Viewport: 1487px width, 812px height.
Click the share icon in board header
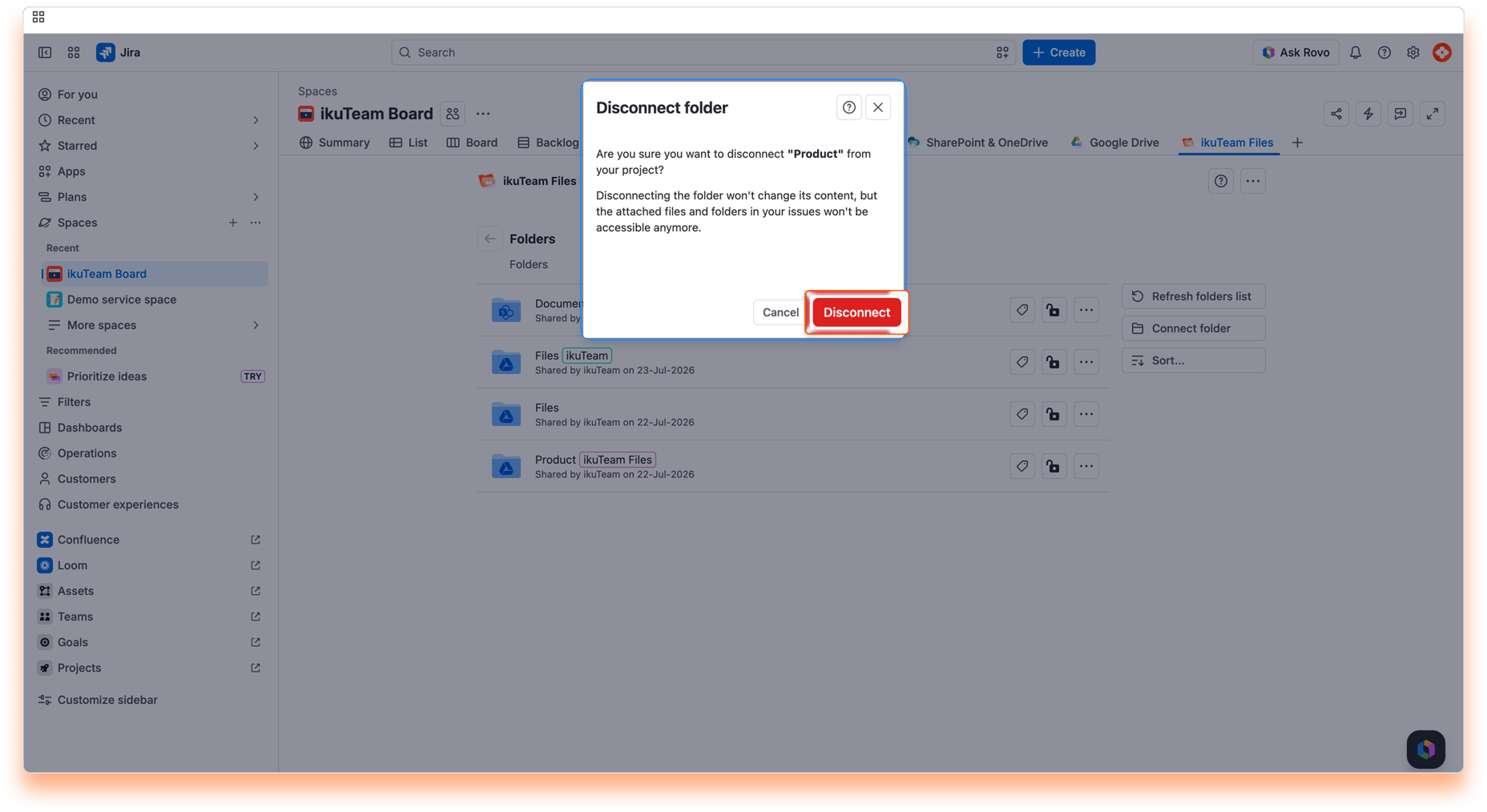click(x=1336, y=114)
